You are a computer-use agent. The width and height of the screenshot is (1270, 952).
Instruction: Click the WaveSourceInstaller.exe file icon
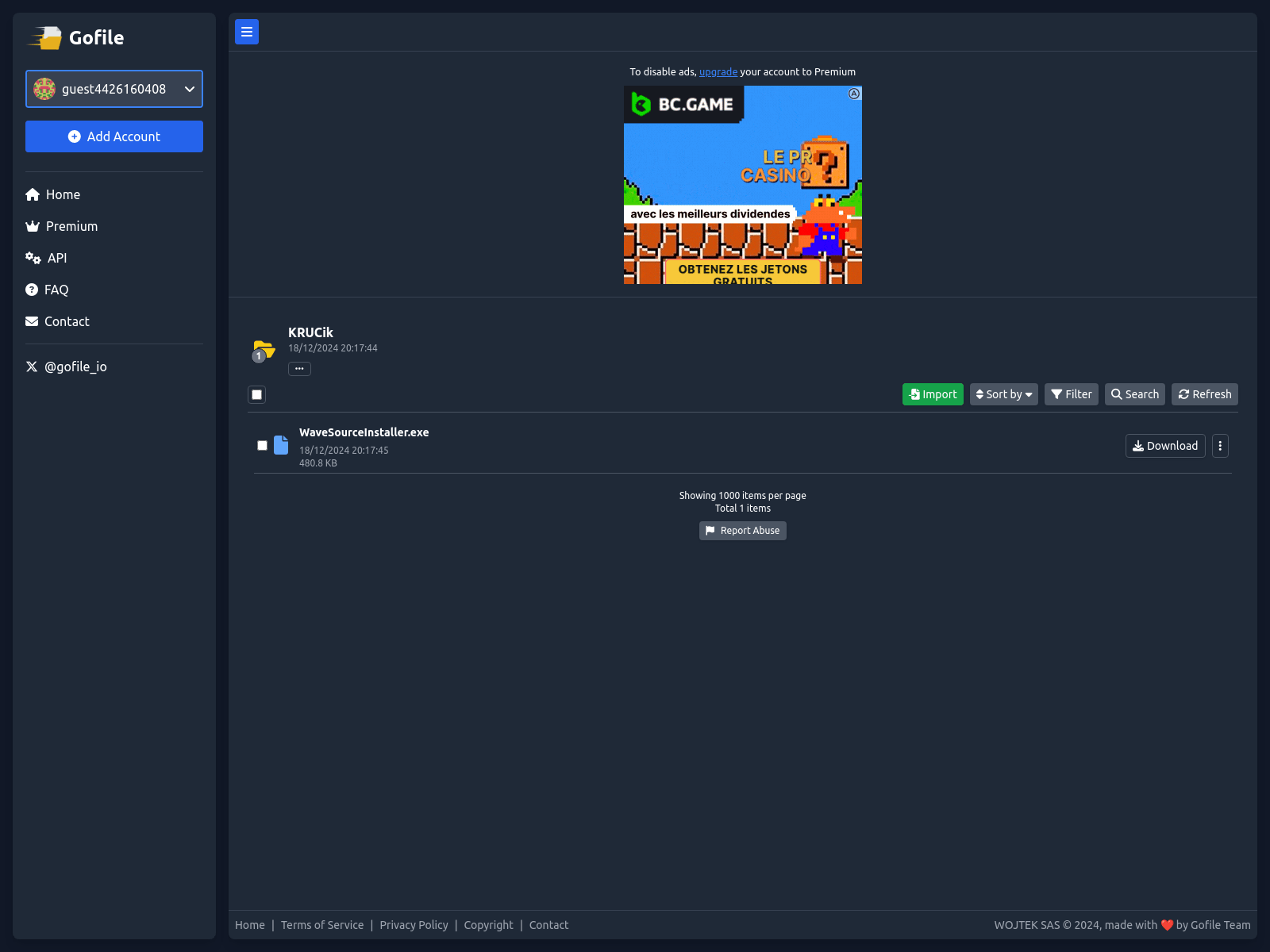pyautogui.click(x=281, y=445)
